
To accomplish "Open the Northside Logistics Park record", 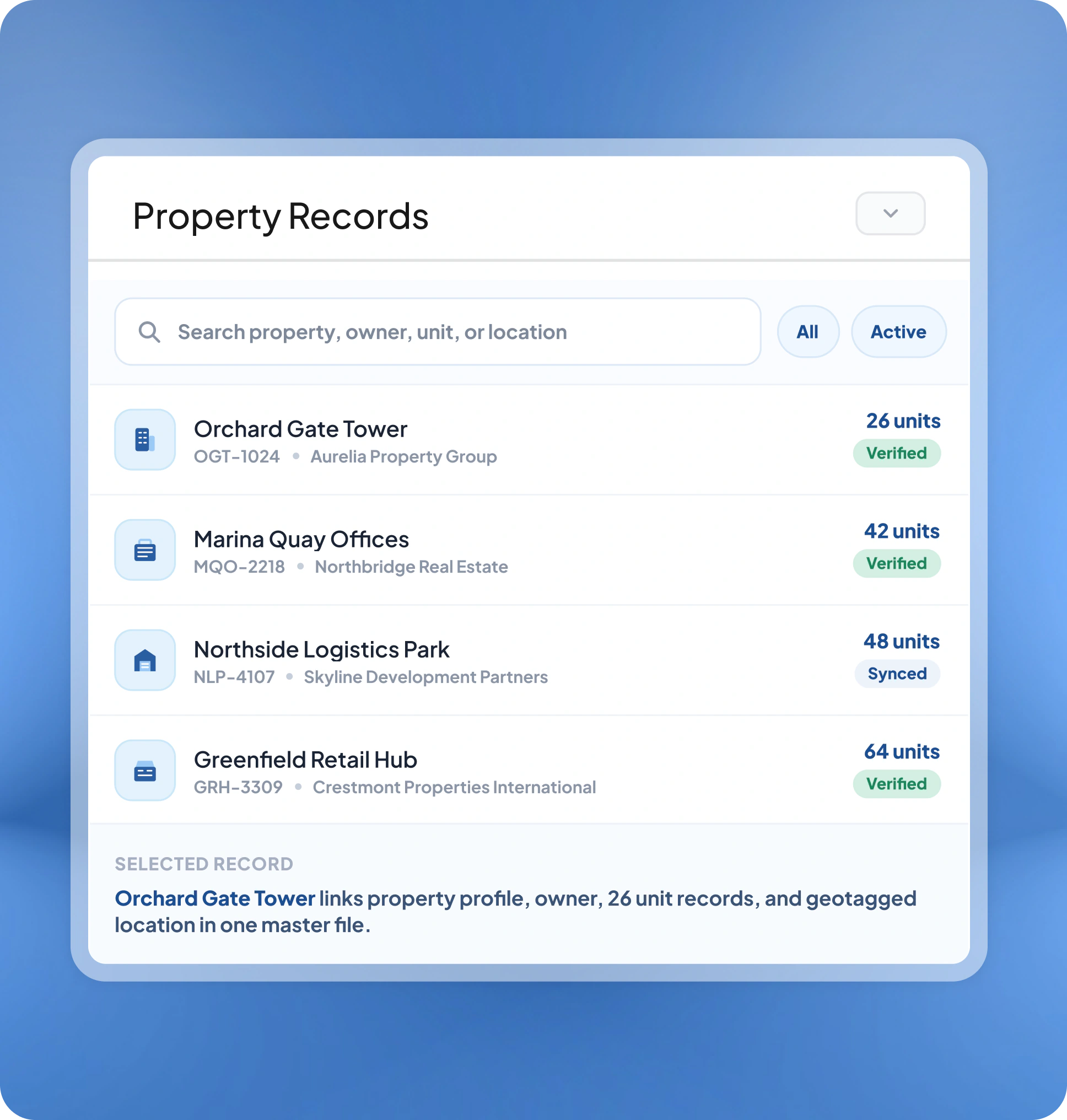I will (529, 660).
